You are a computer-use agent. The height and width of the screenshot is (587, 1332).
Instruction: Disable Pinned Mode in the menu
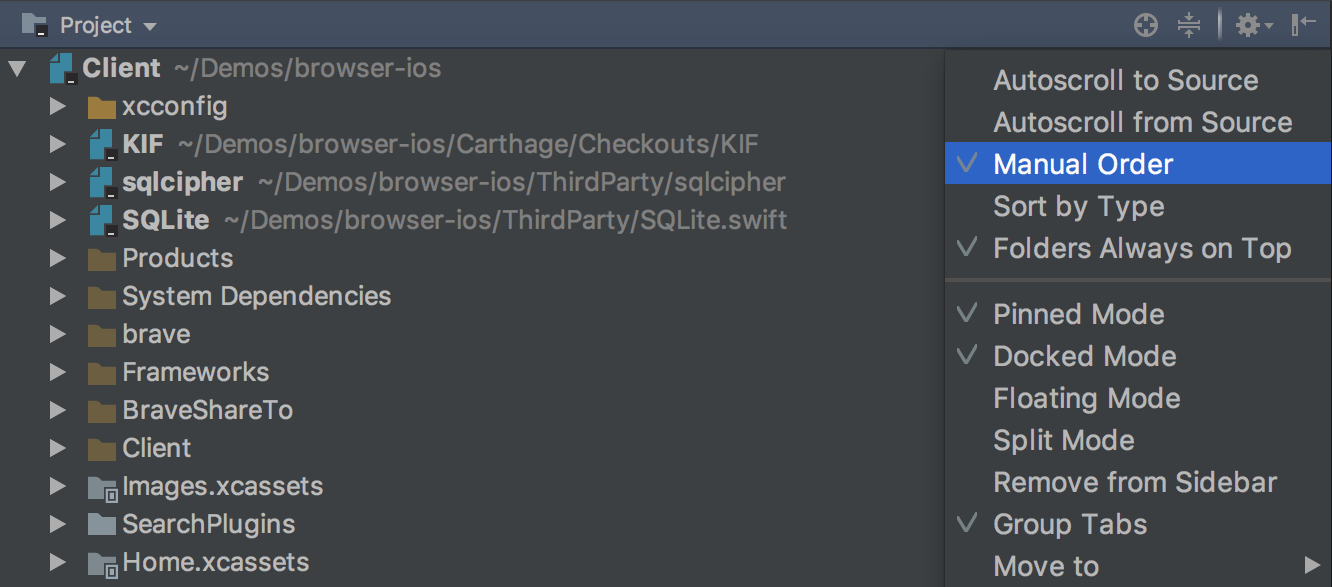pos(1078,315)
